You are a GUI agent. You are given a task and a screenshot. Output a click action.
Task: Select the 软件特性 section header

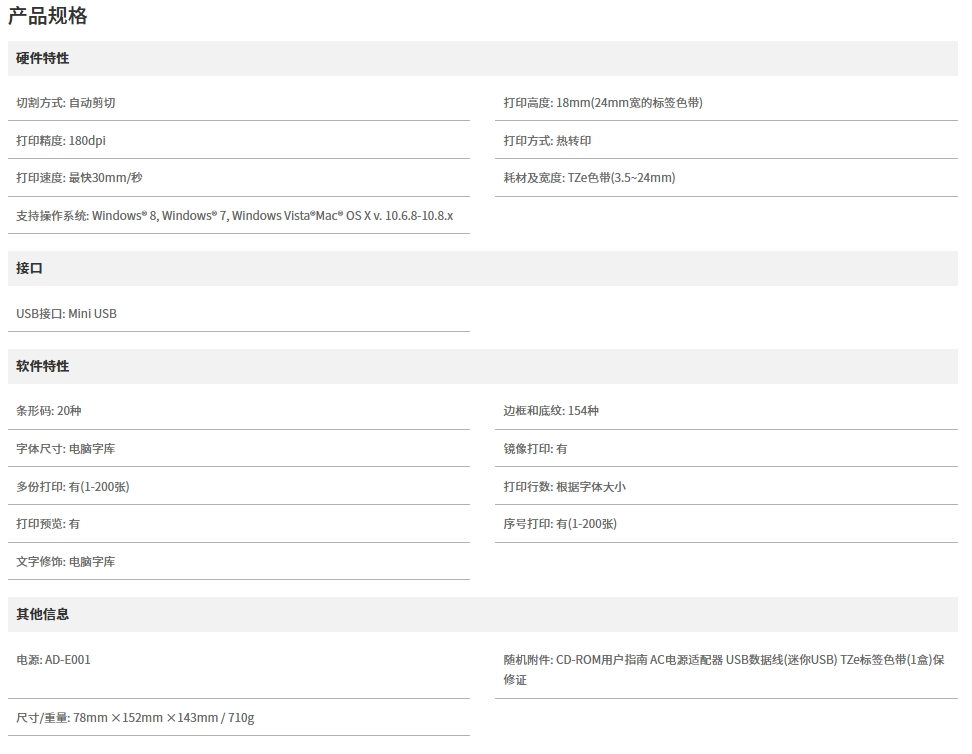pyautogui.click(x=43, y=367)
